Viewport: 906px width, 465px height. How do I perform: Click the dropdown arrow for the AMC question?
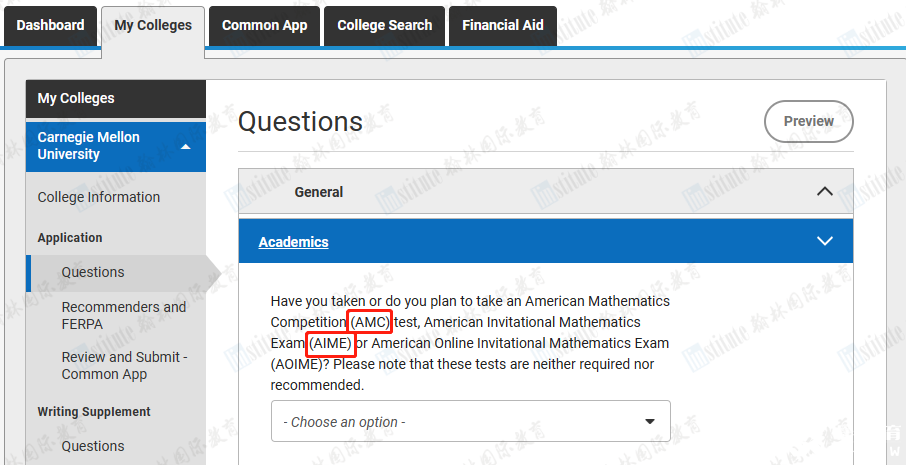point(650,422)
